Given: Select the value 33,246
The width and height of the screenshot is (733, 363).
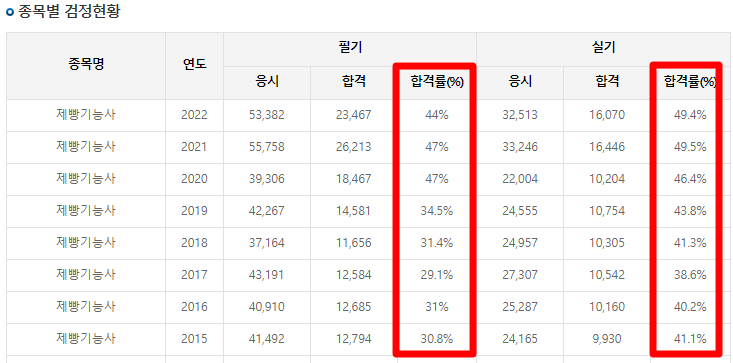Looking at the screenshot, I should tap(520, 147).
